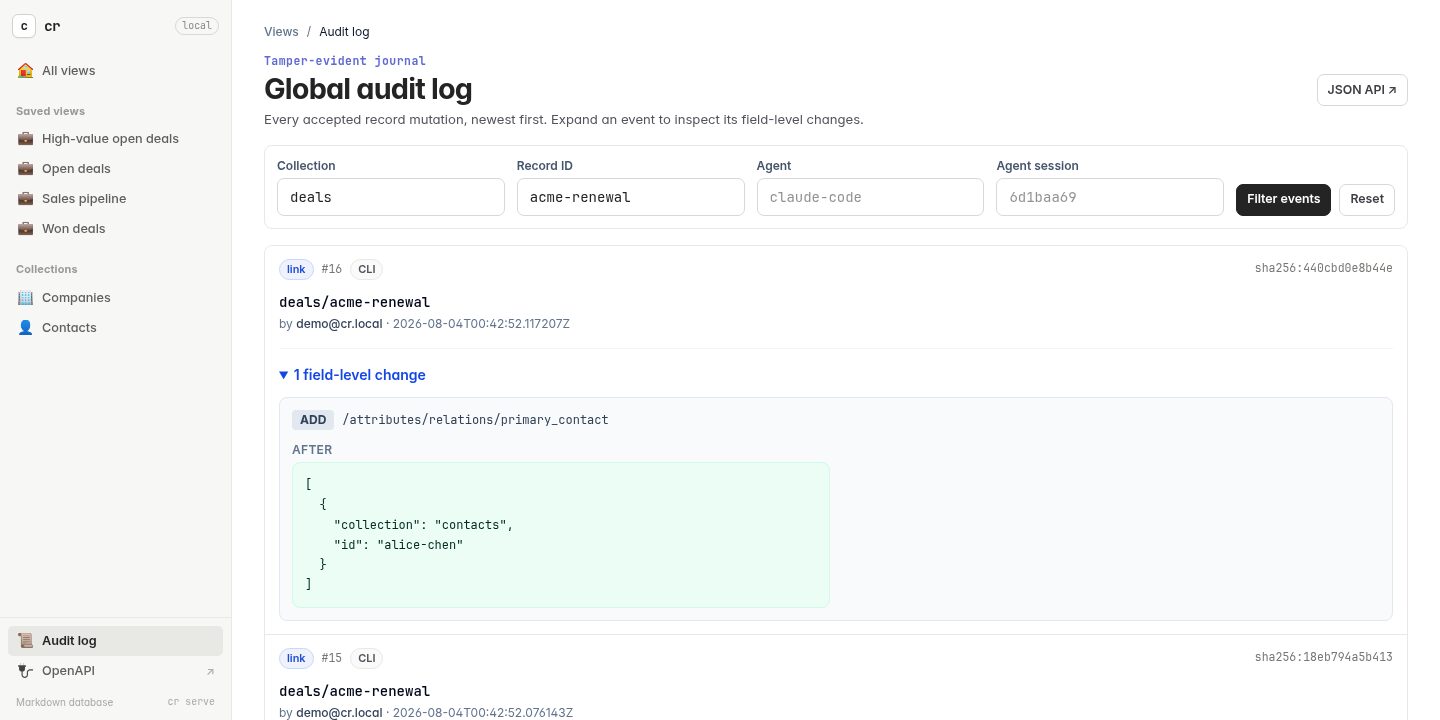Viewport: 1440px width, 720px height.
Task: Click hash sha256:440cbd0e8b44e
Action: click(1324, 268)
